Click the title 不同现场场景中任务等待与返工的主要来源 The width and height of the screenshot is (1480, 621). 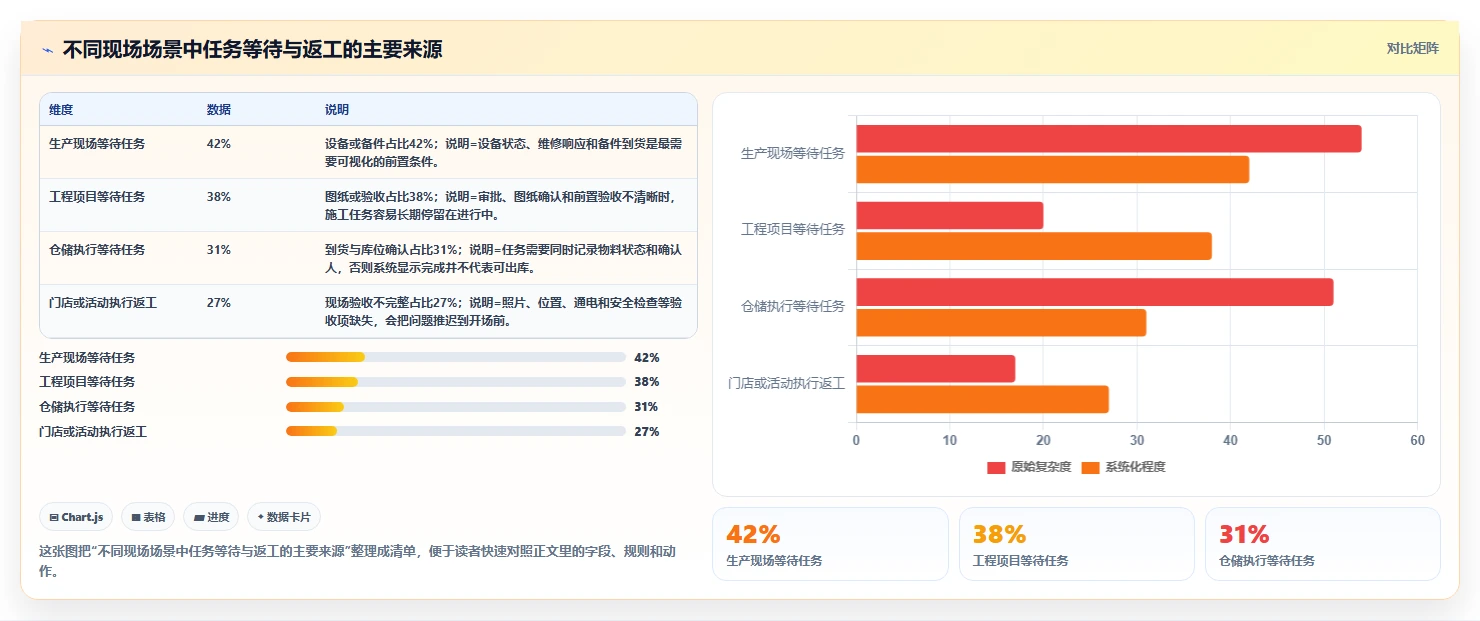point(252,50)
